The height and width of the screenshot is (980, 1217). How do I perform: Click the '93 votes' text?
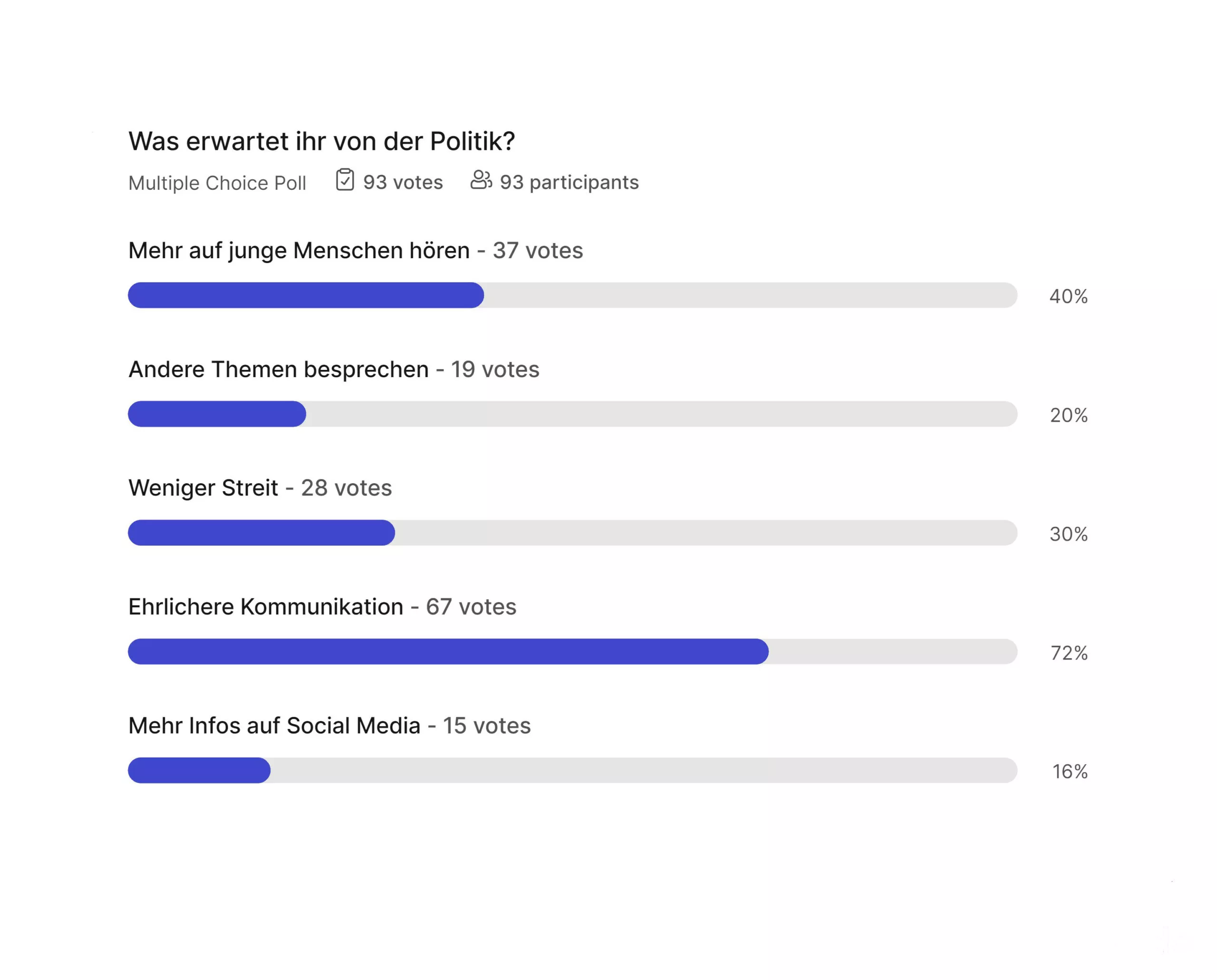403,182
